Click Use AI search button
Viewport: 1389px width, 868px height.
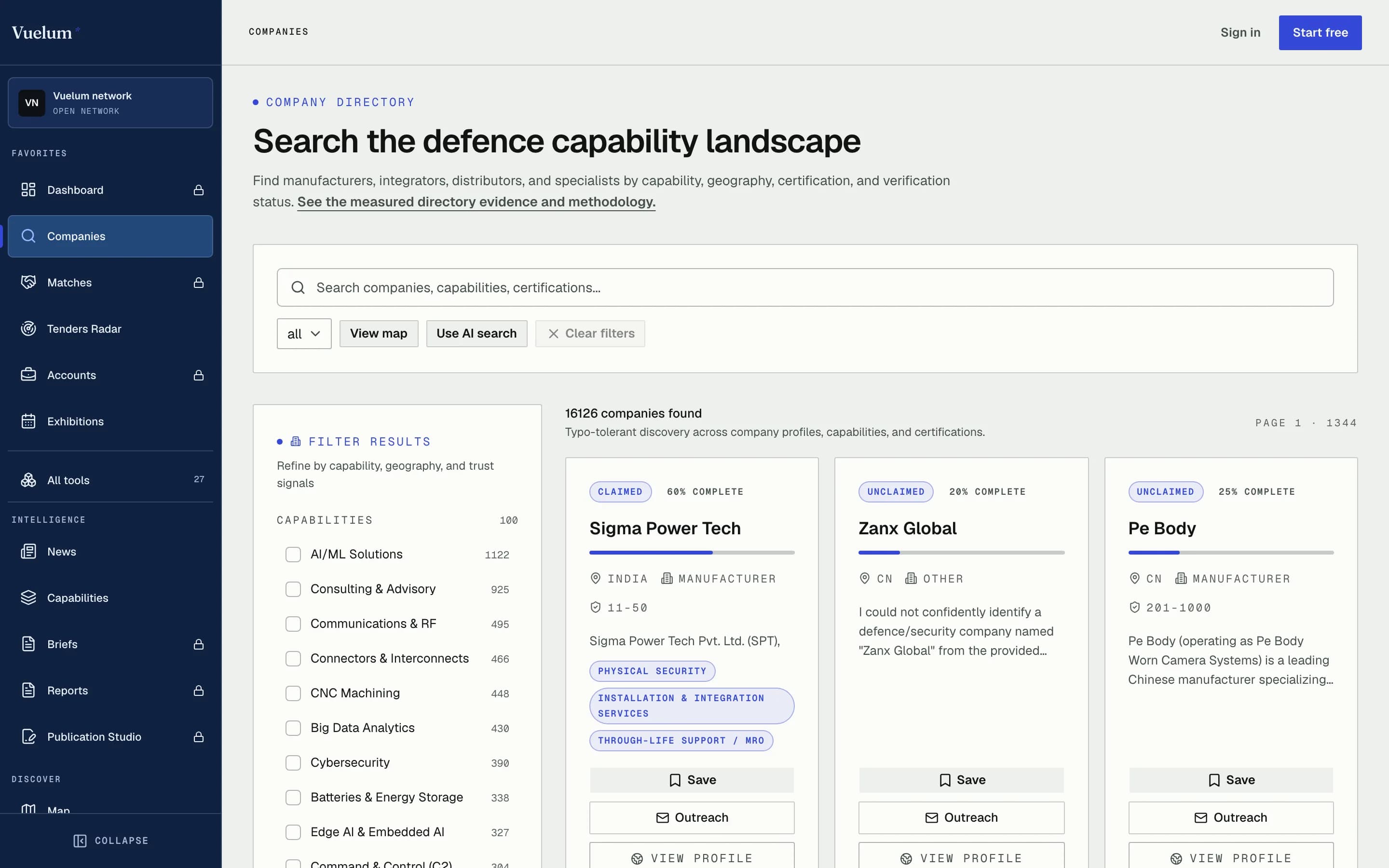(477, 334)
